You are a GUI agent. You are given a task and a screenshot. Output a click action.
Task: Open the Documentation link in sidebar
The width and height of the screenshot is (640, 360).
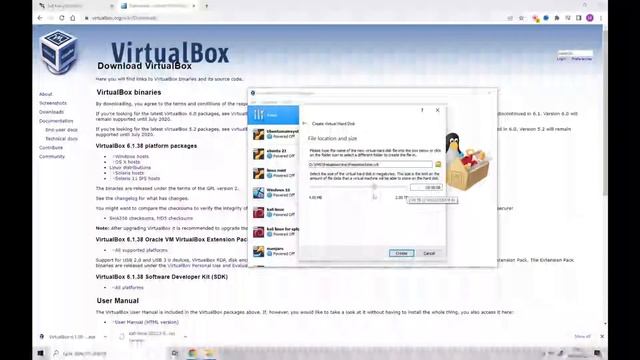[56, 121]
